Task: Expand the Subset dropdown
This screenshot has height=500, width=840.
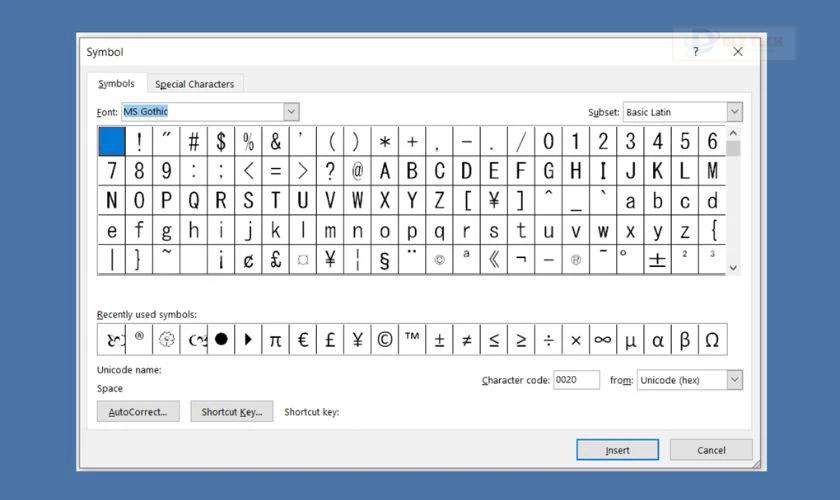Action: pyautogui.click(x=734, y=111)
